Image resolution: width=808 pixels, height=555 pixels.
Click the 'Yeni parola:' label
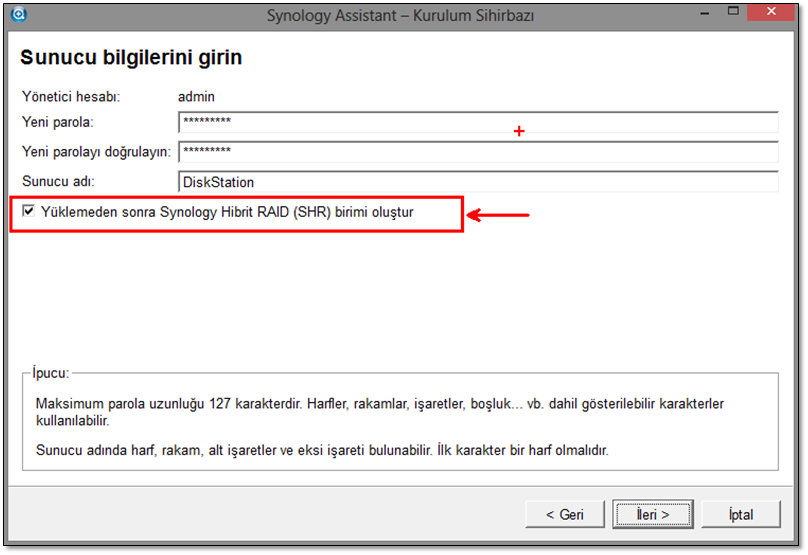pos(58,123)
